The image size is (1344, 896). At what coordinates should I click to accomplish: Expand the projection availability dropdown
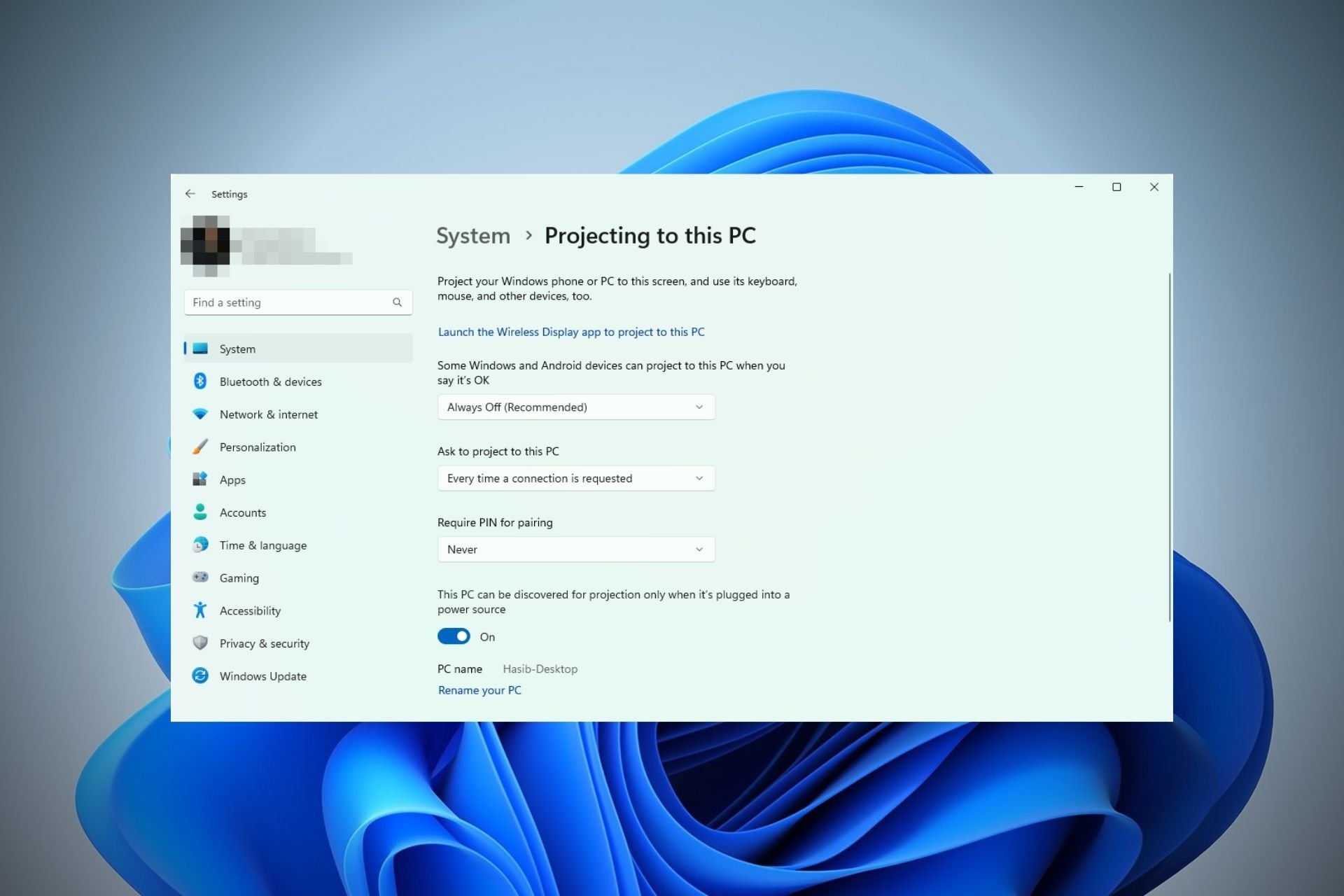tap(575, 406)
